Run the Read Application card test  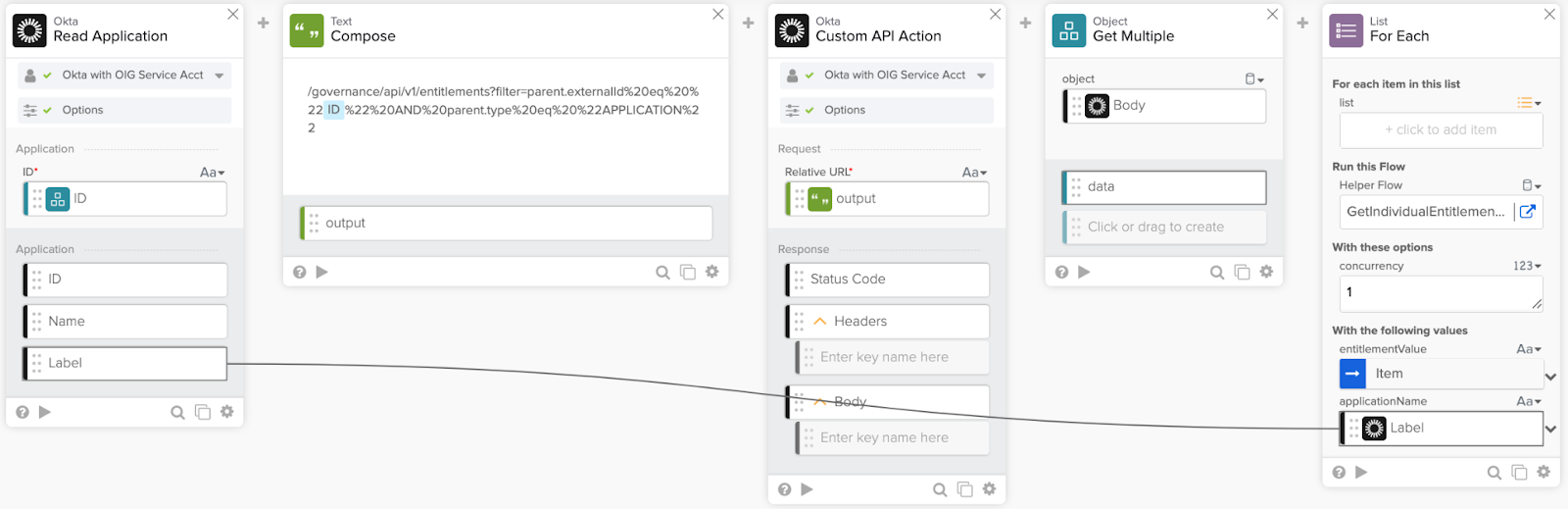tap(45, 412)
